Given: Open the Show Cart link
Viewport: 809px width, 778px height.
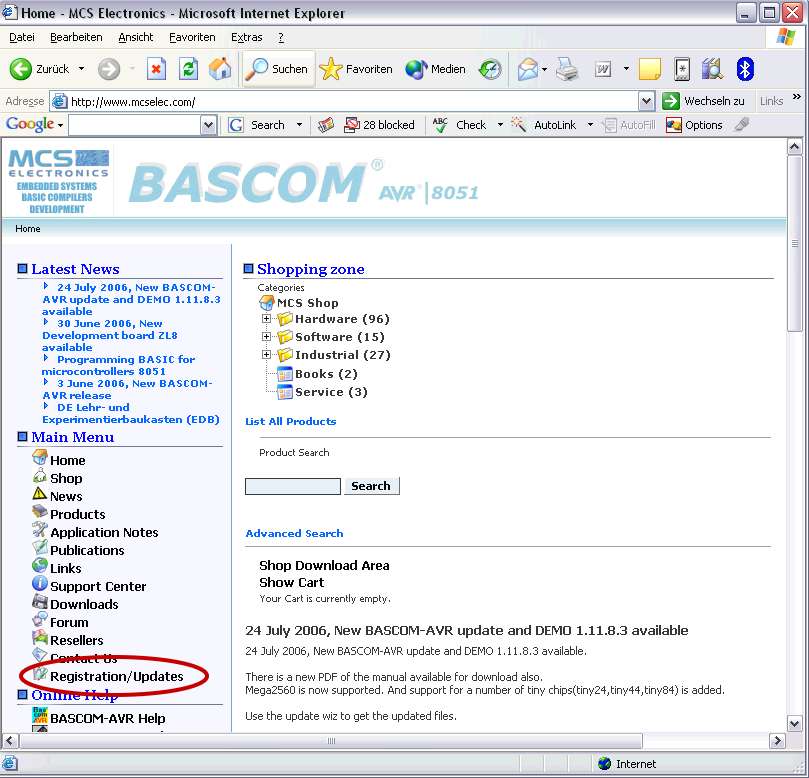Looking at the screenshot, I should tap(292, 582).
